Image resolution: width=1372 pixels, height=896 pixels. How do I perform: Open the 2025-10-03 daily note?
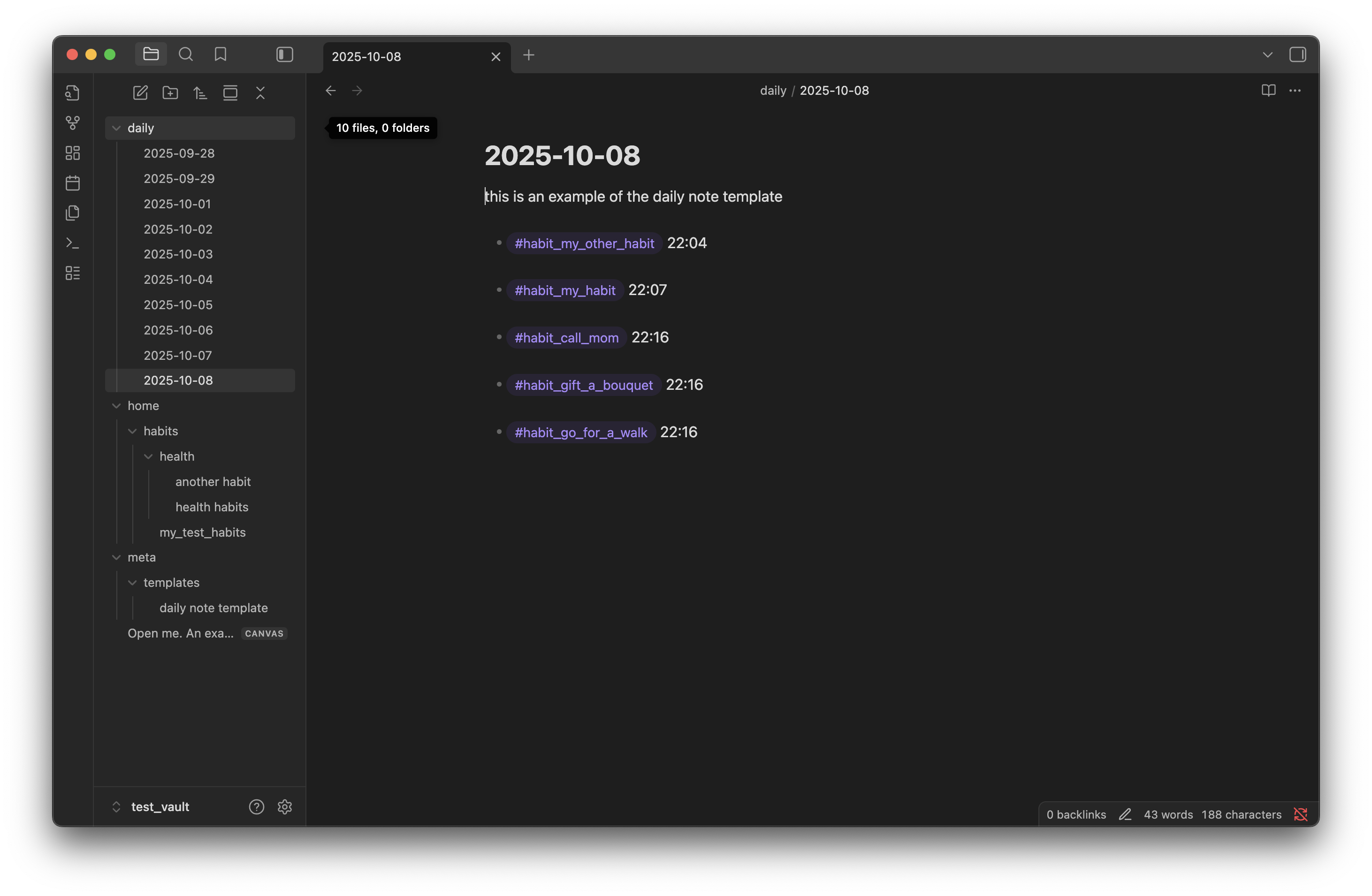178,254
